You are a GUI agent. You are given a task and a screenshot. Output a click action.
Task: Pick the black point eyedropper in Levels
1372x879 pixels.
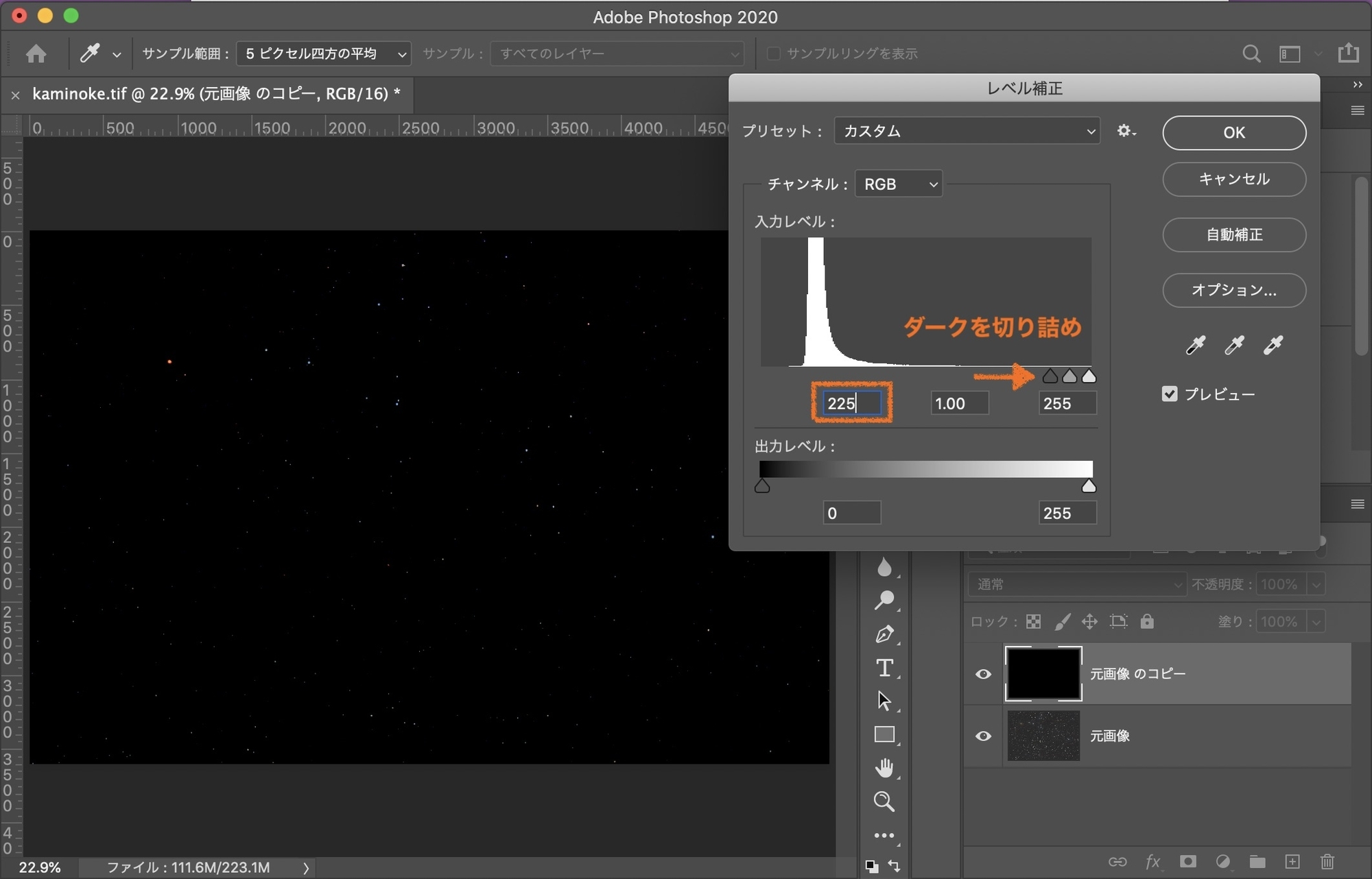click(1196, 345)
